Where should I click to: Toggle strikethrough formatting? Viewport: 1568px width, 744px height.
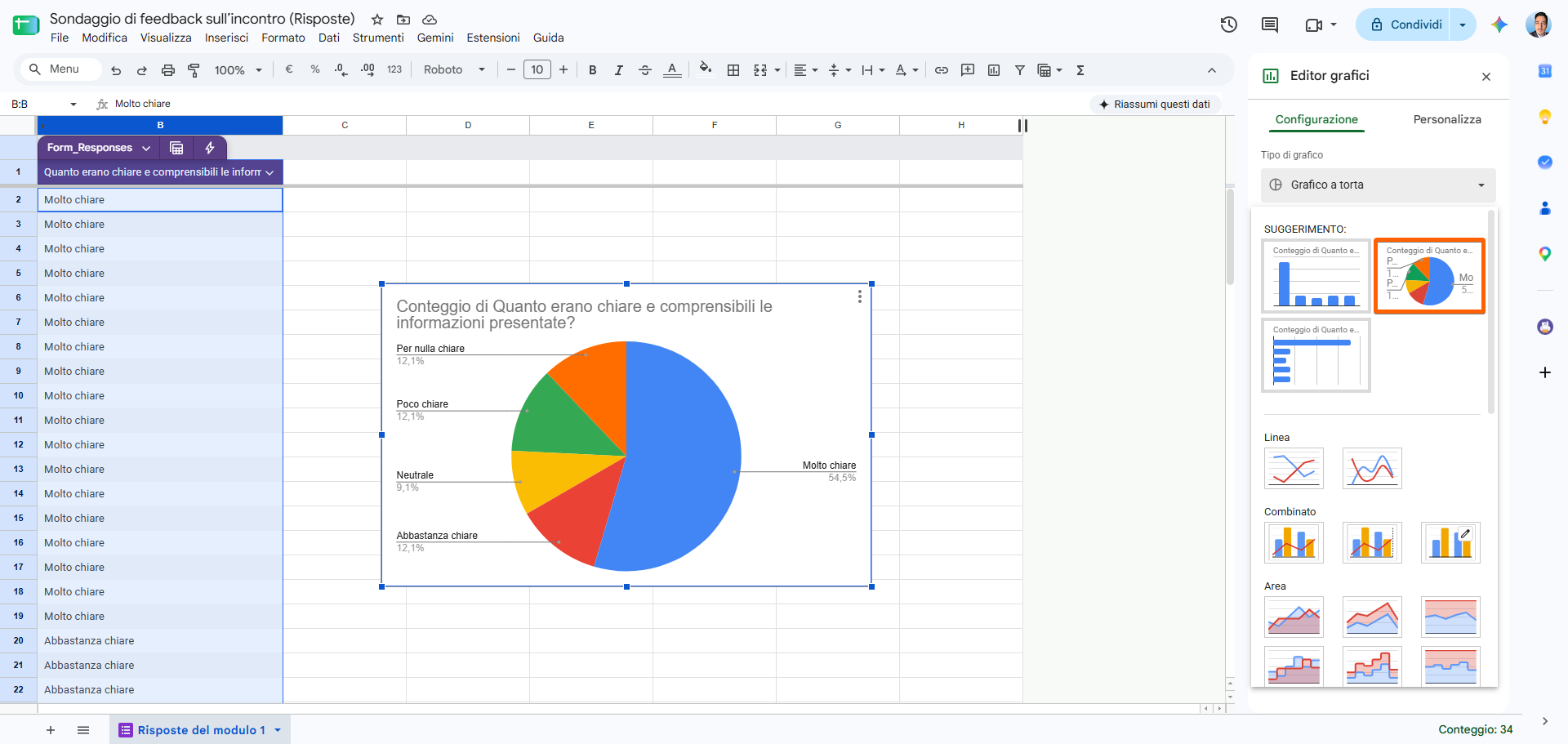644,70
